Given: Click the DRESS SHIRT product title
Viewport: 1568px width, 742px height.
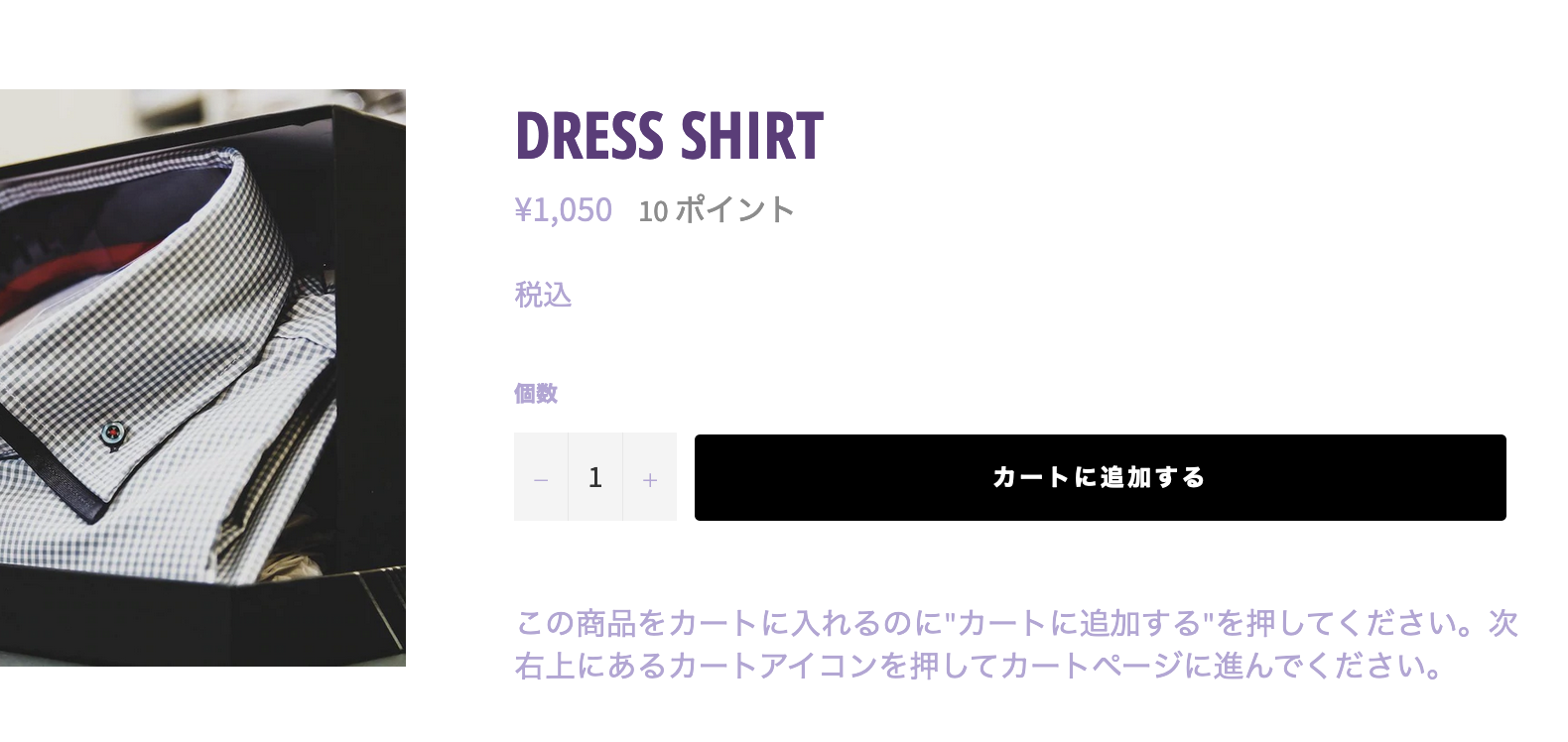Looking at the screenshot, I should 669,136.
